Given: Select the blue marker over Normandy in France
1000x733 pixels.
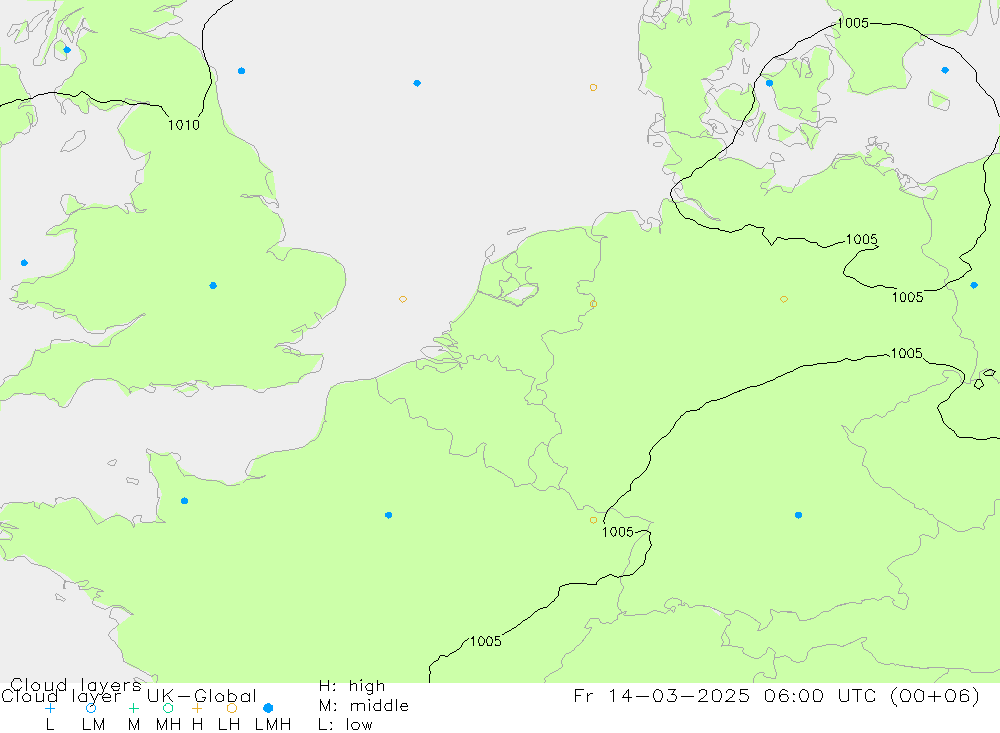Looking at the screenshot, I should (x=184, y=501).
